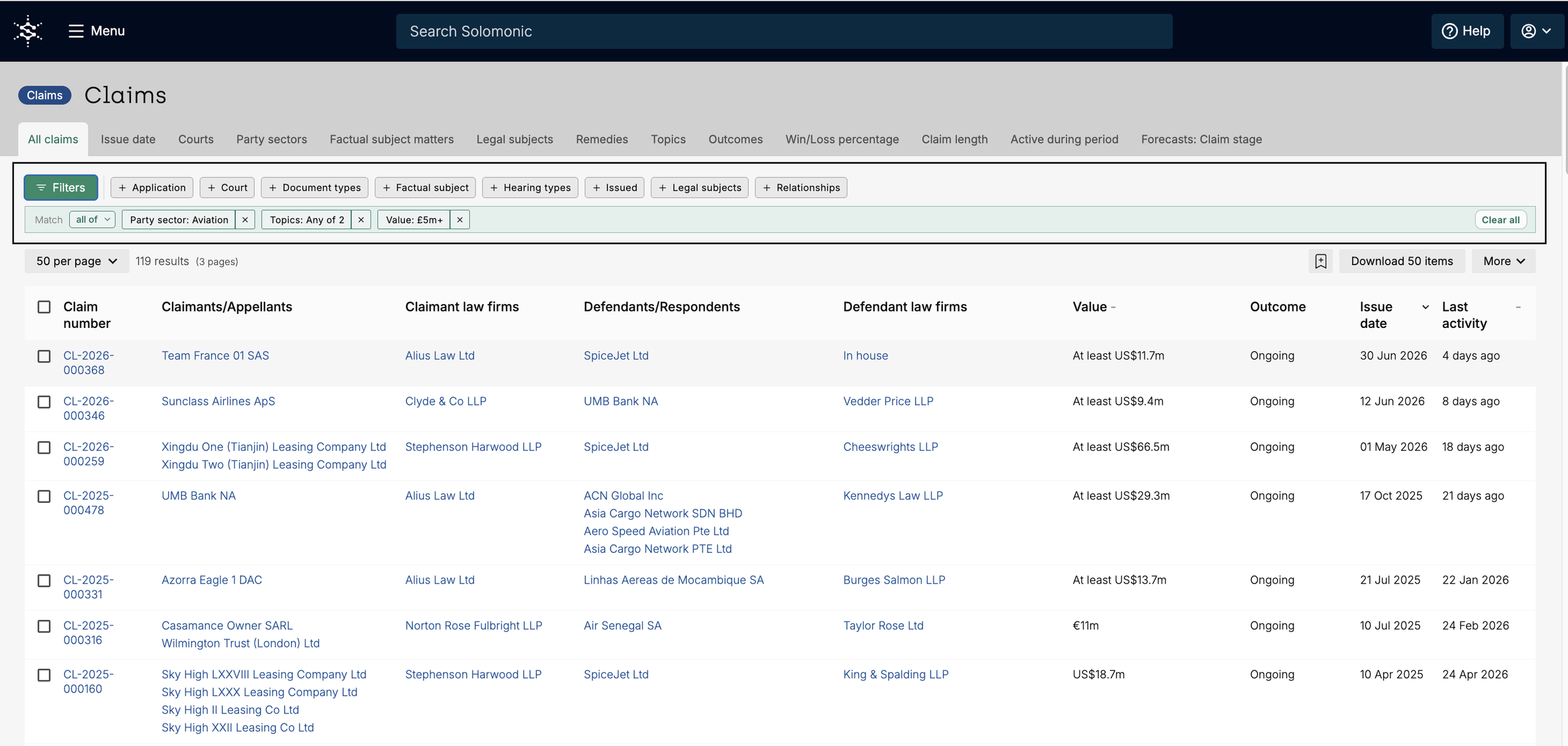Remove the Topics: Any of 2 filter
The image size is (1568, 746).
click(x=361, y=220)
